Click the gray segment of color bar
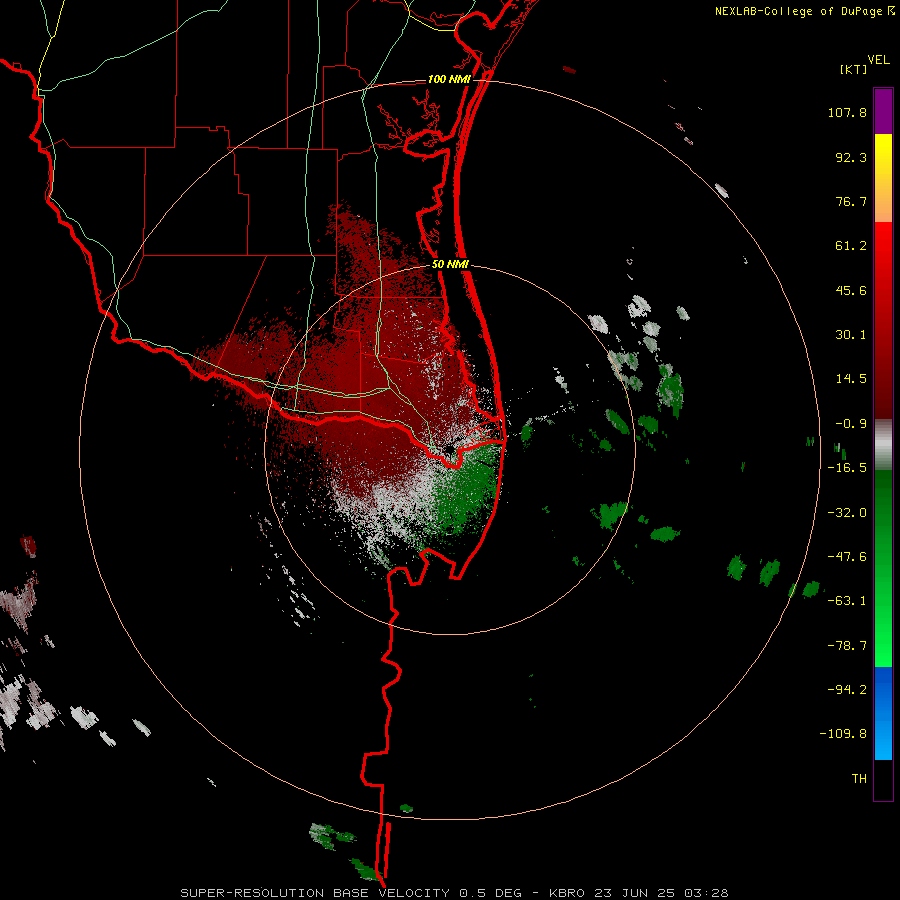900x900 pixels. pos(883,445)
